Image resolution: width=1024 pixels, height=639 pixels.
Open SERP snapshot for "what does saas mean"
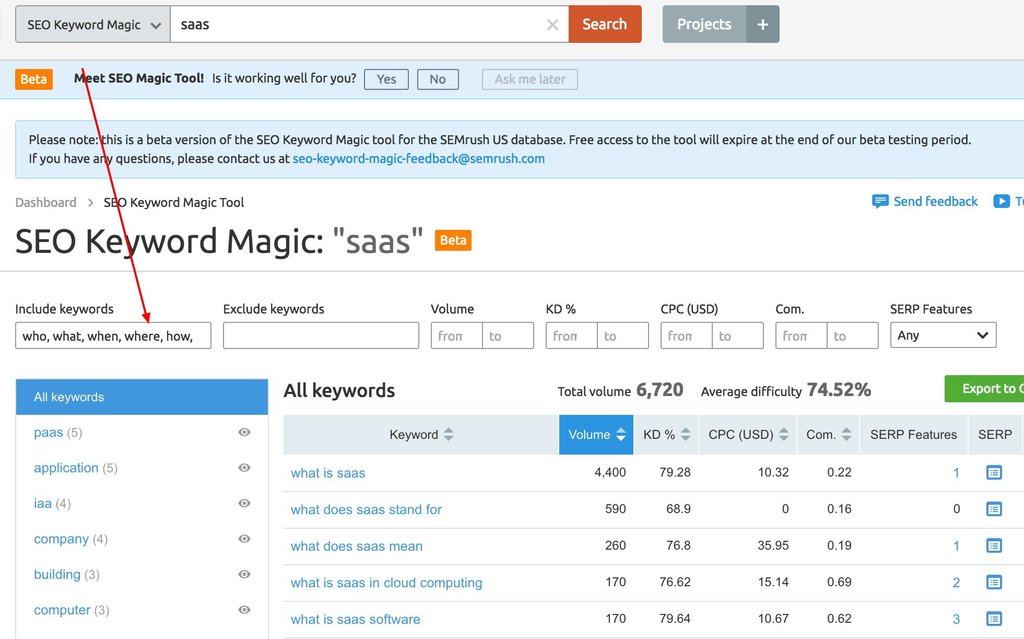click(x=993, y=546)
